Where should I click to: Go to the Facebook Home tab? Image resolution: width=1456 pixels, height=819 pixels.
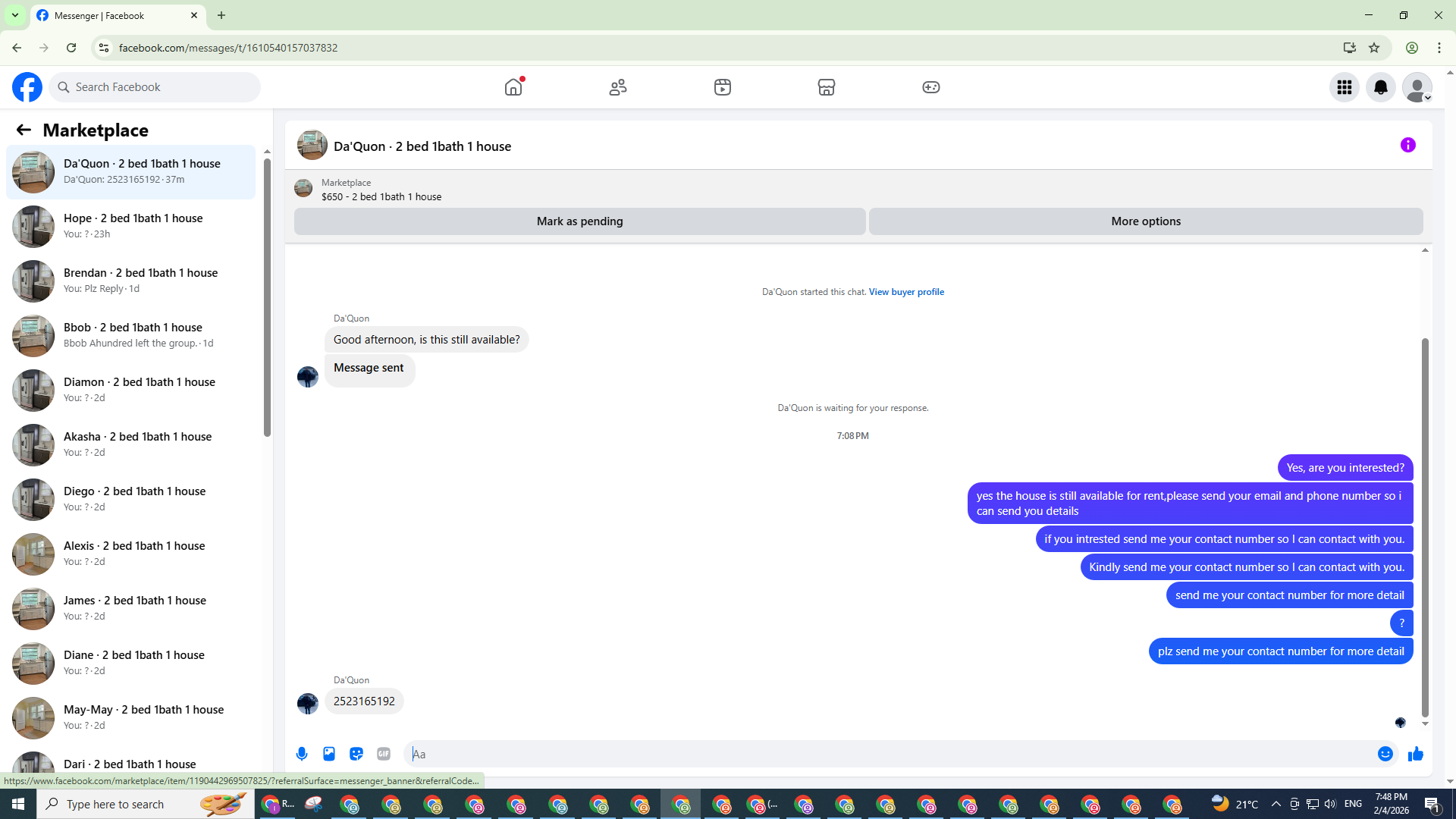click(513, 87)
